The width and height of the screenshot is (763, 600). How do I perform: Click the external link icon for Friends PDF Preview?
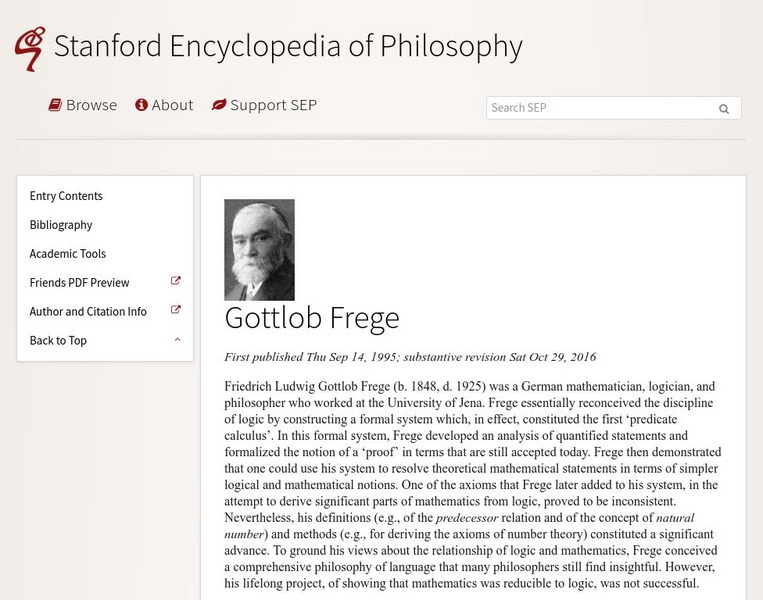pyautogui.click(x=176, y=282)
